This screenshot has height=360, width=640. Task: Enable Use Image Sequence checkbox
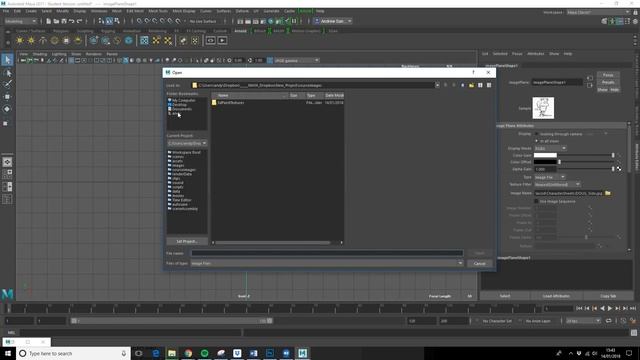point(536,201)
